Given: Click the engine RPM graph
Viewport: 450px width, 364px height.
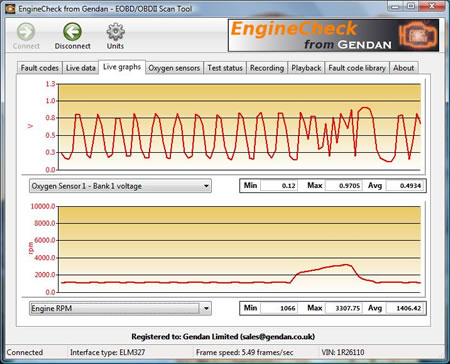Looking at the screenshot, I should 239,249.
